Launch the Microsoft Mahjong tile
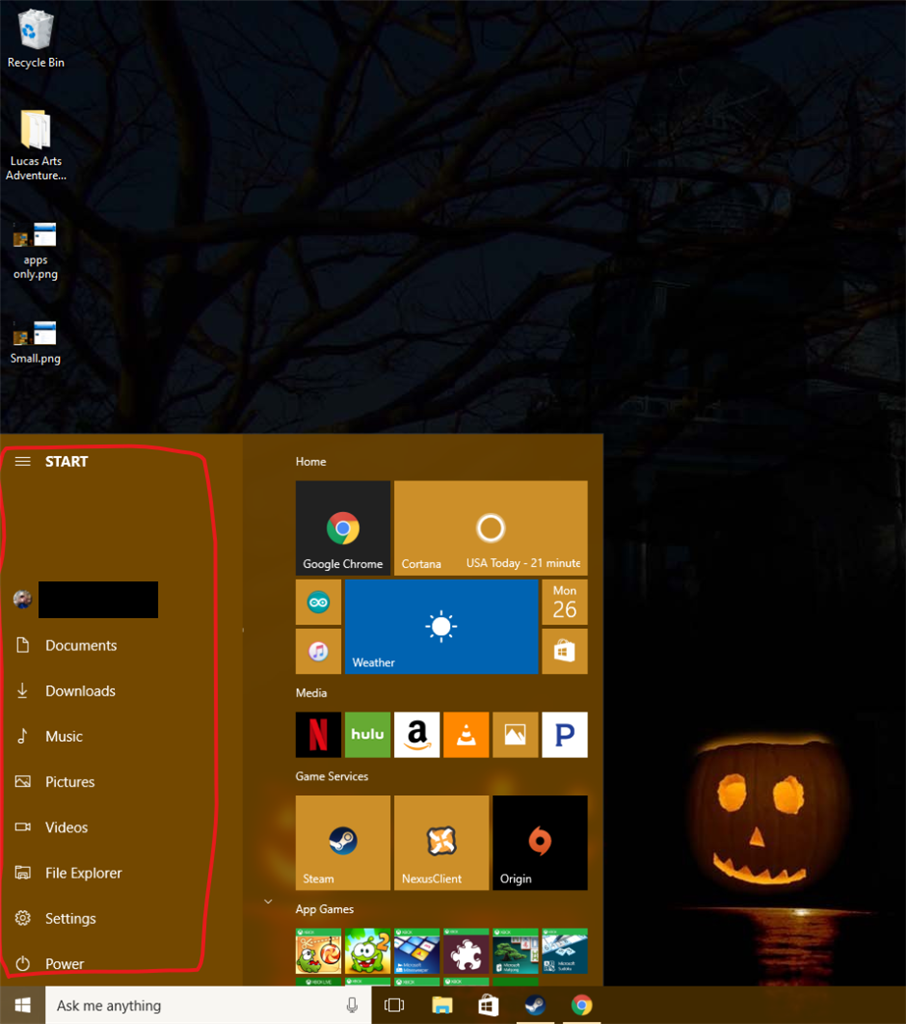This screenshot has height=1024, width=906. [515, 951]
